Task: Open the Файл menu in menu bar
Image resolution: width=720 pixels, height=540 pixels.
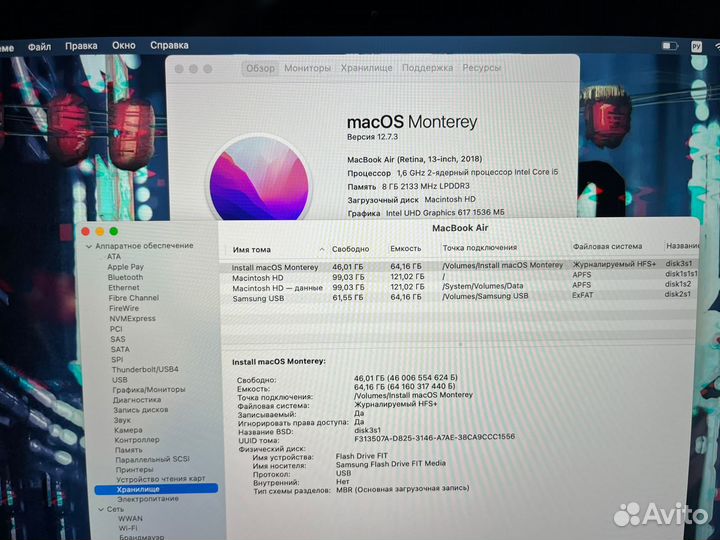Action: pos(39,46)
